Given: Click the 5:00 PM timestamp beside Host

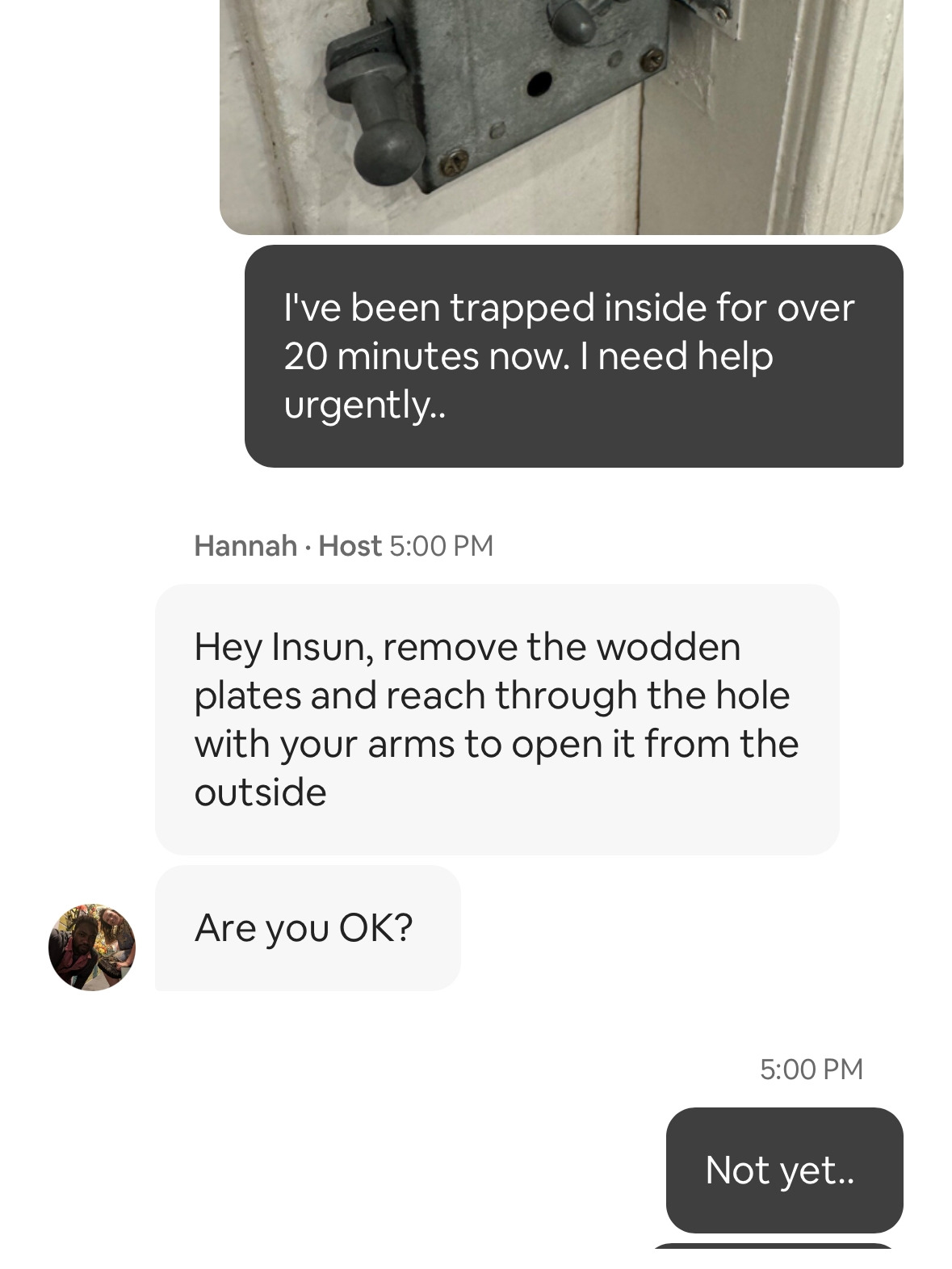Looking at the screenshot, I should click(x=441, y=546).
